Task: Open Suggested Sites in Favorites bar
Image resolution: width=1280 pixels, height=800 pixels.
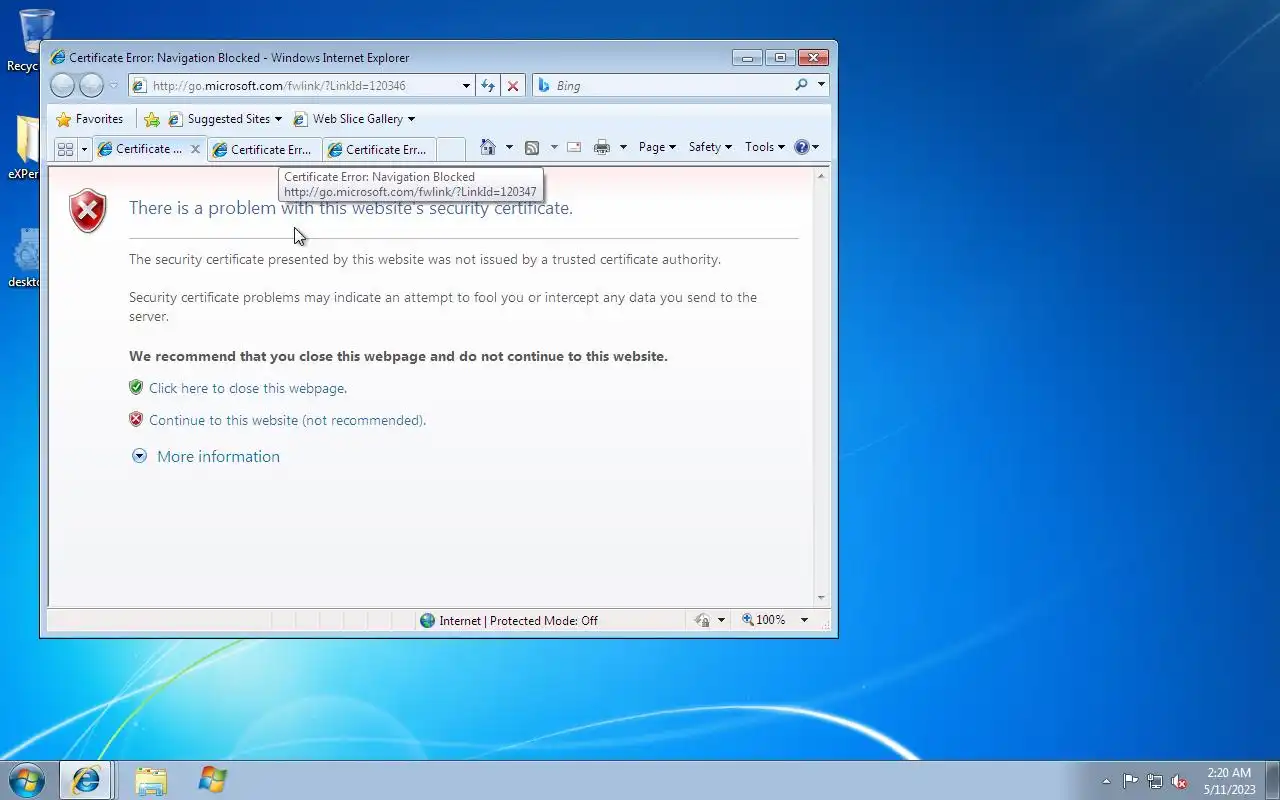Action: pyautogui.click(x=225, y=119)
